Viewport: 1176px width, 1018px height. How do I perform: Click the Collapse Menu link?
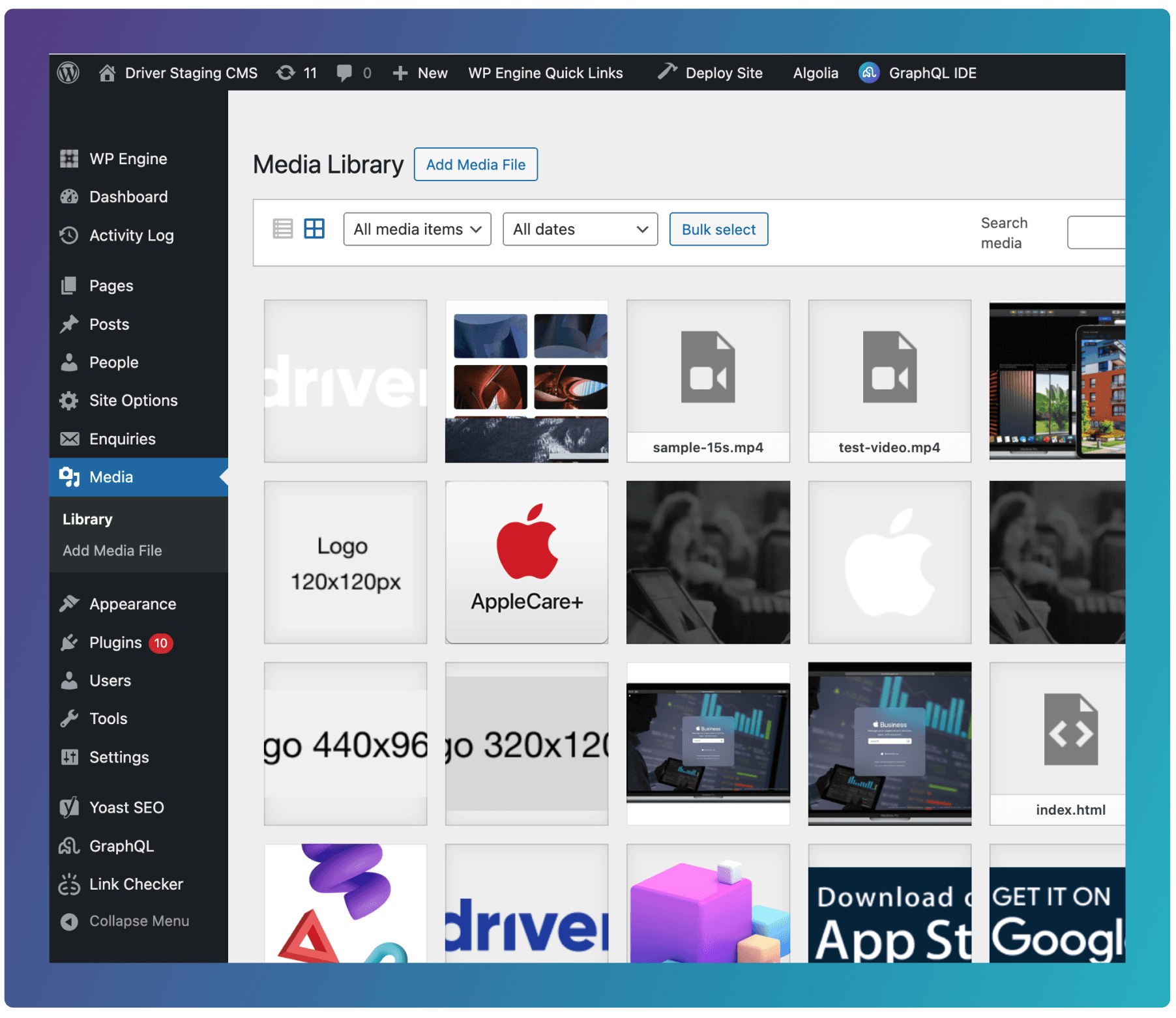tap(139, 922)
